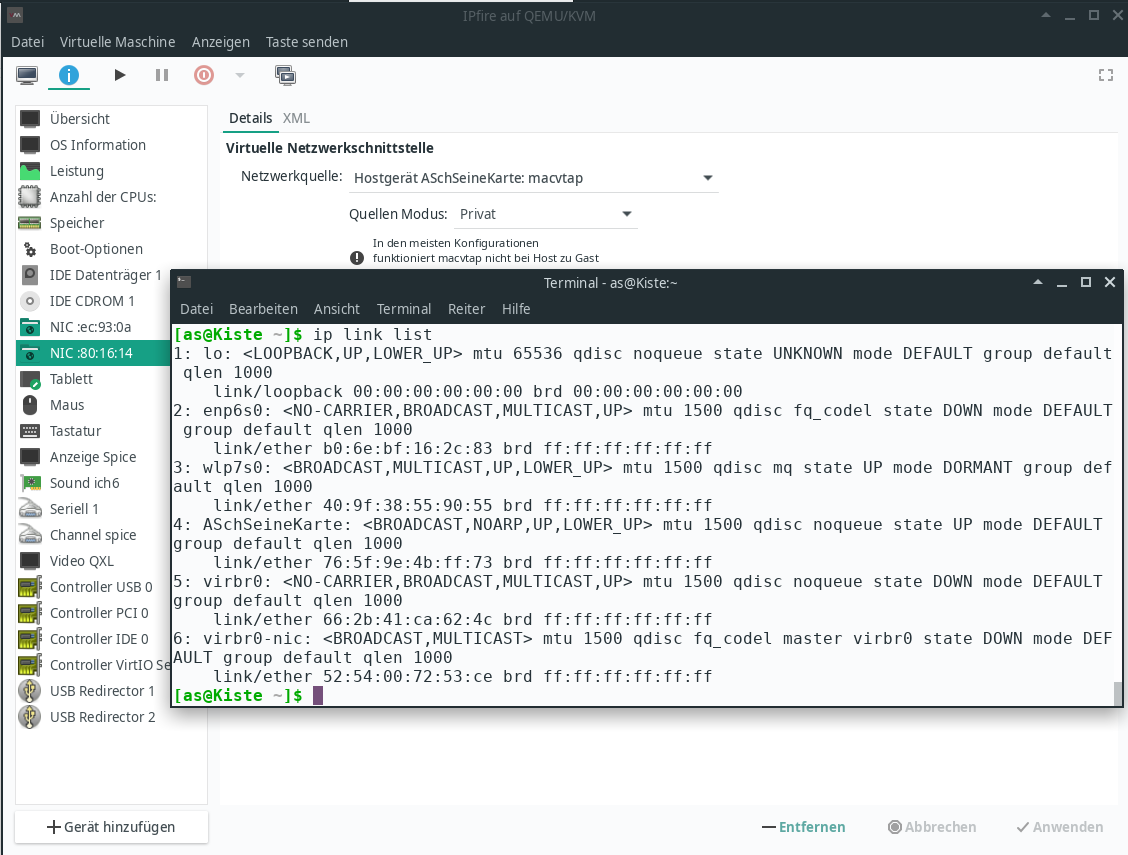Switch to the XML tab

296,118
